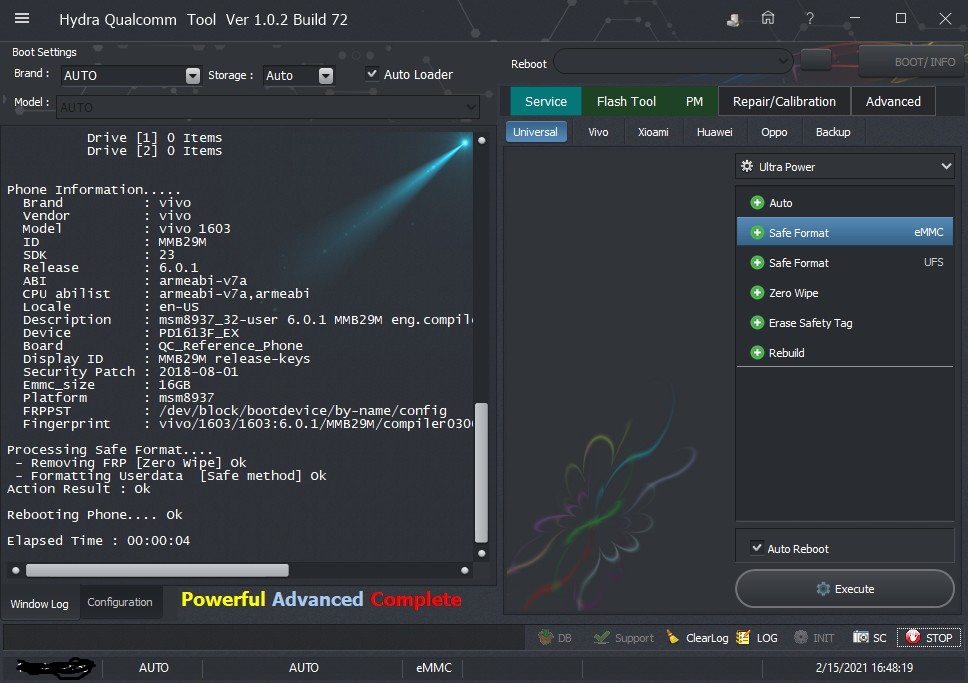This screenshot has width=968, height=683.
Task: Click the Support checkmark icon
Action: click(601, 637)
